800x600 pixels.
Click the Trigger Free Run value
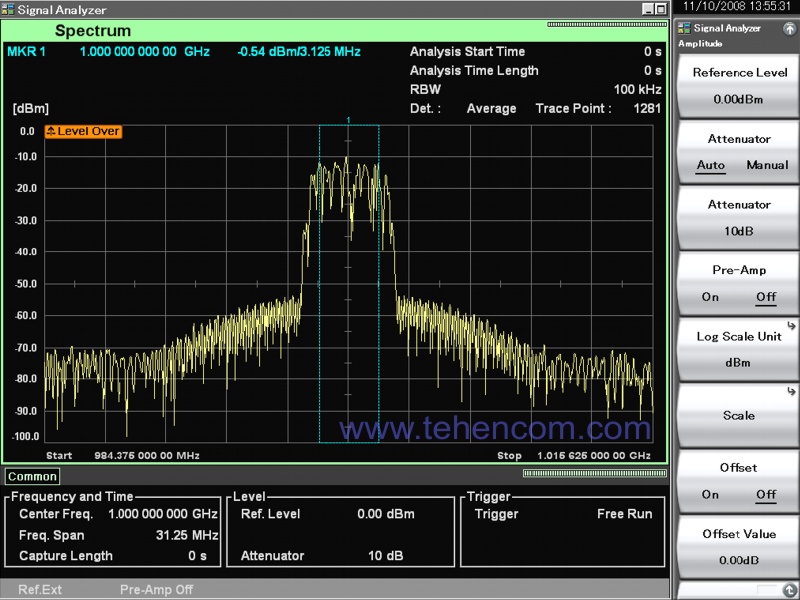pos(624,514)
